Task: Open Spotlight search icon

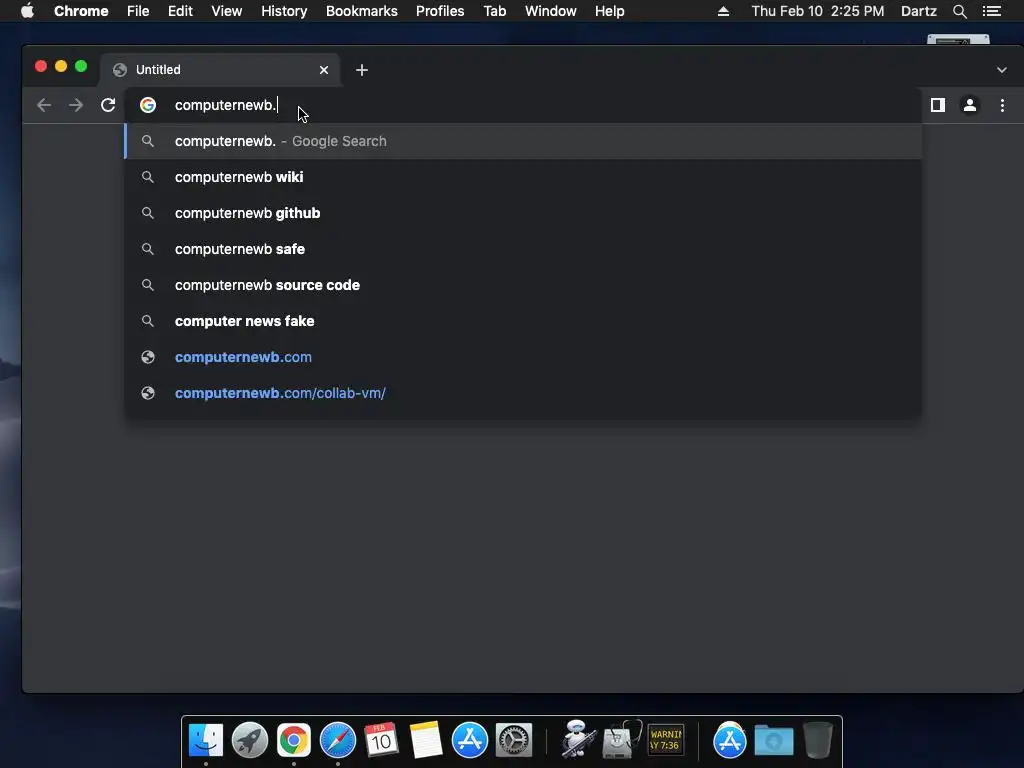Action: (959, 11)
